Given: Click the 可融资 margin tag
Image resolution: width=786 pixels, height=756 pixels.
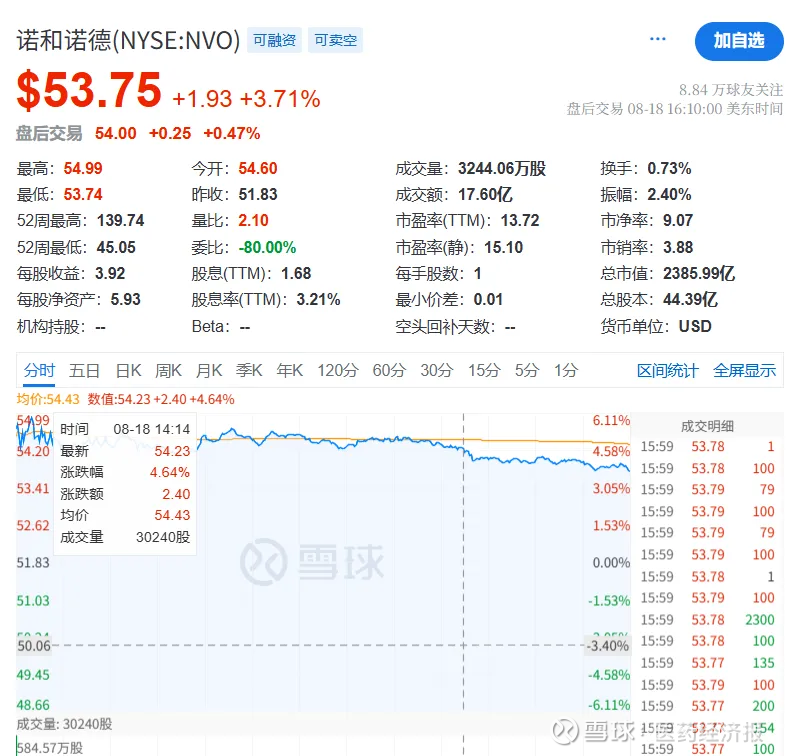Looking at the screenshot, I should click(x=274, y=41).
